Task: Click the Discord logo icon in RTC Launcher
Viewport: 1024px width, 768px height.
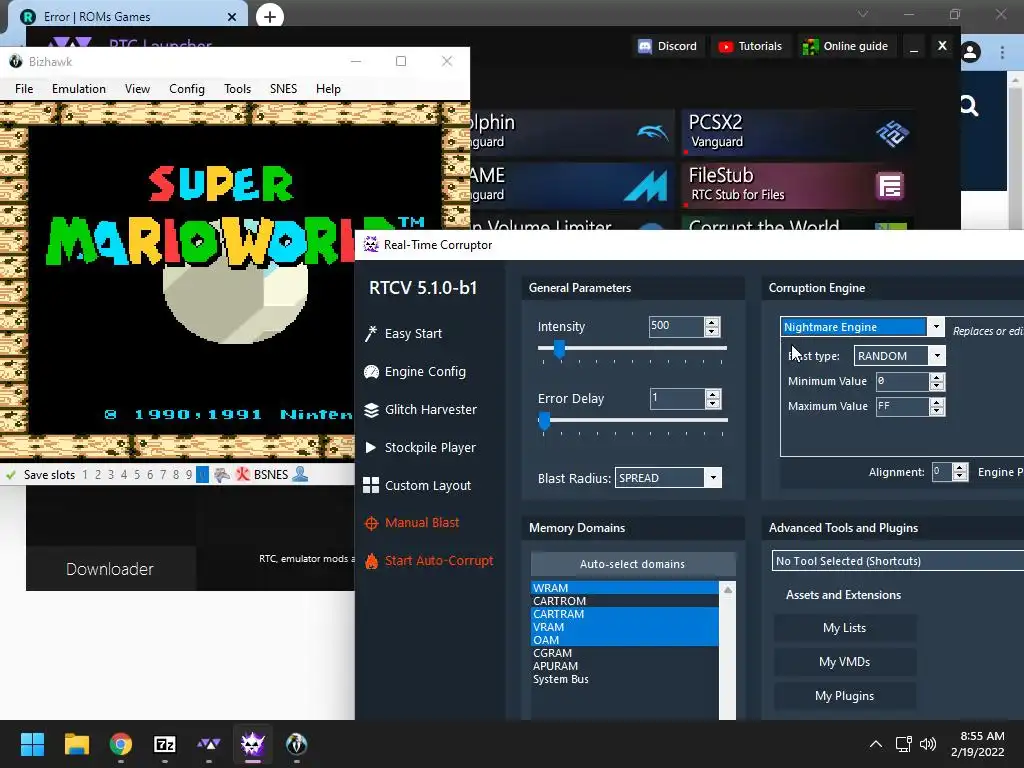Action: (x=645, y=46)
